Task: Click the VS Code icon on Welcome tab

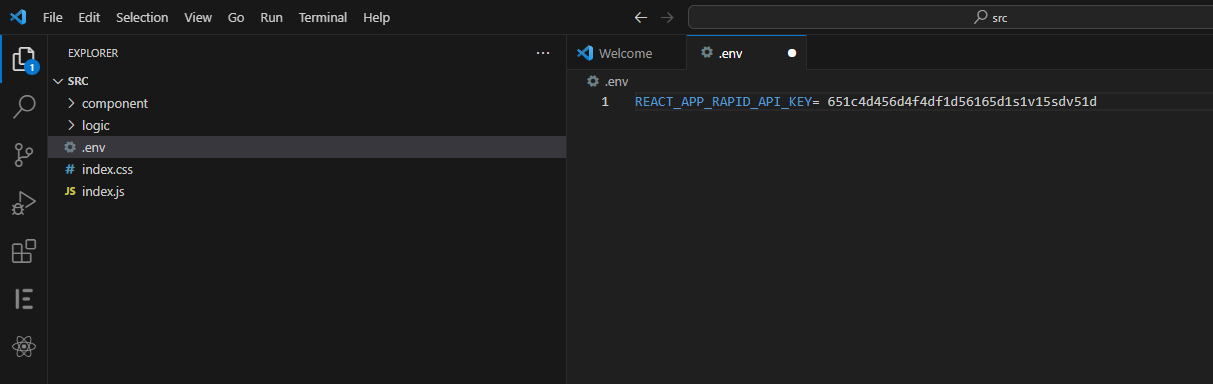Action: (586, 53)
